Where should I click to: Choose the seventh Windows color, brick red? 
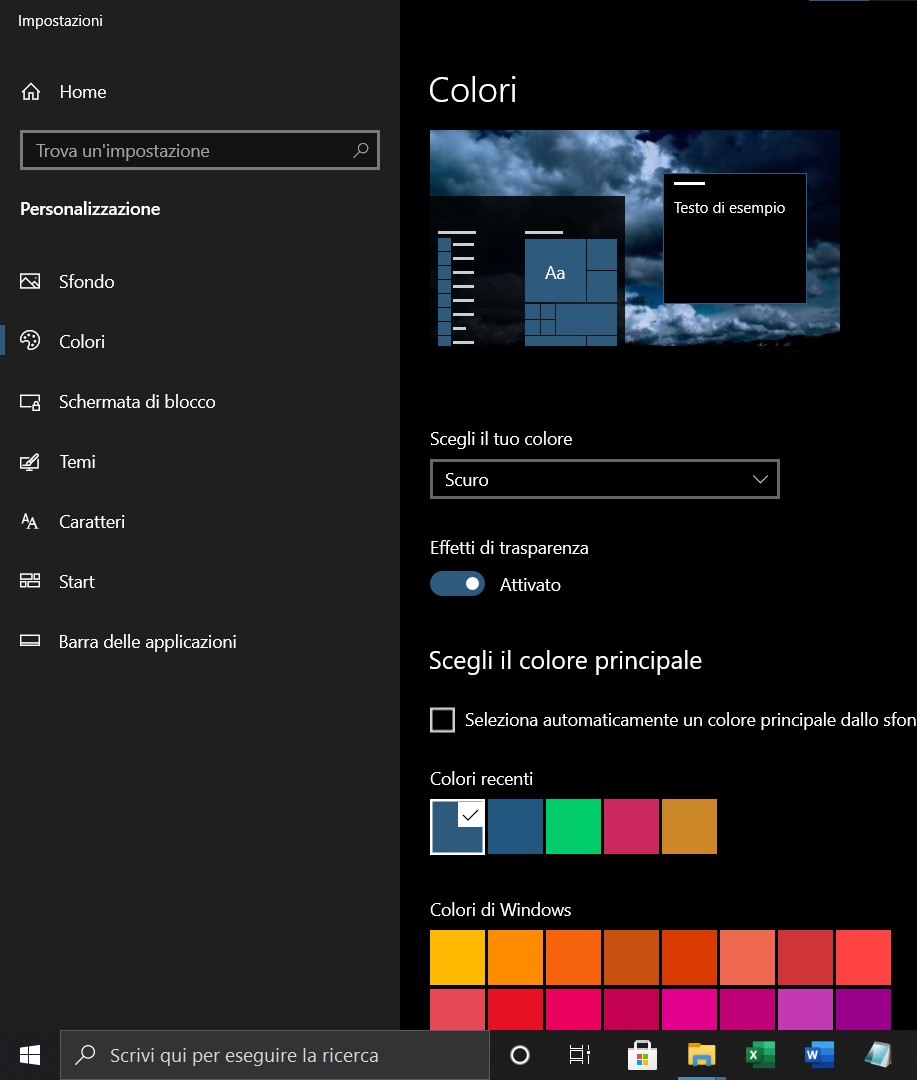[805, 957]
